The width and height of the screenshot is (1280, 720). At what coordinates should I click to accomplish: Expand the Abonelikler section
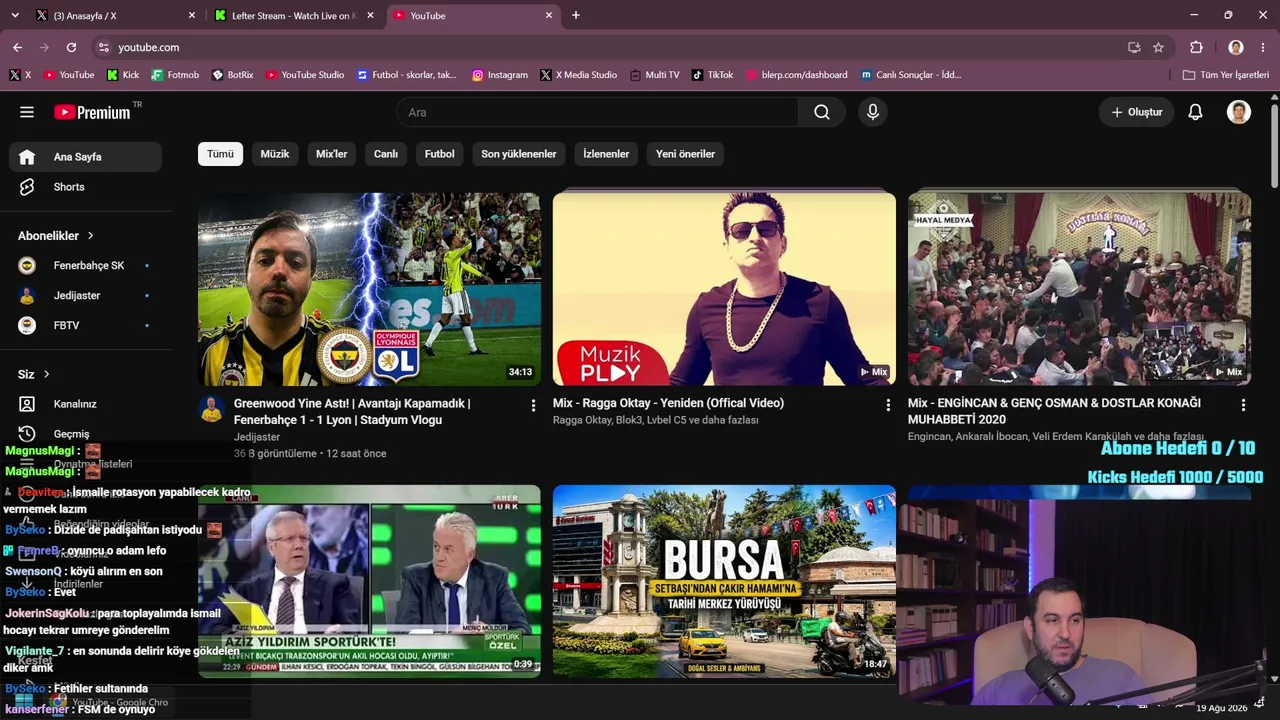[56, 236]
